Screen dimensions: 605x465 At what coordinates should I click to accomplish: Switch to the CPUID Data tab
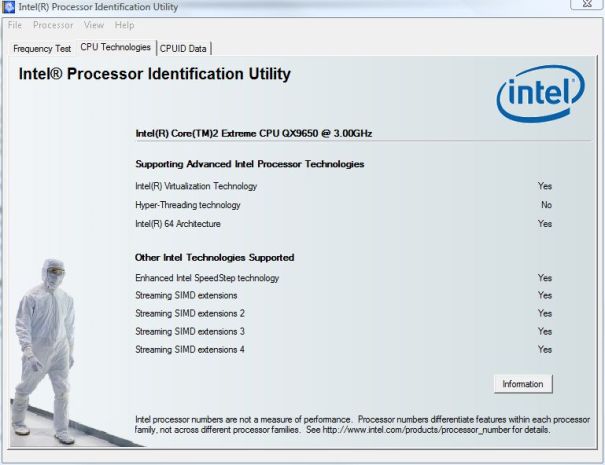[184, 48]
